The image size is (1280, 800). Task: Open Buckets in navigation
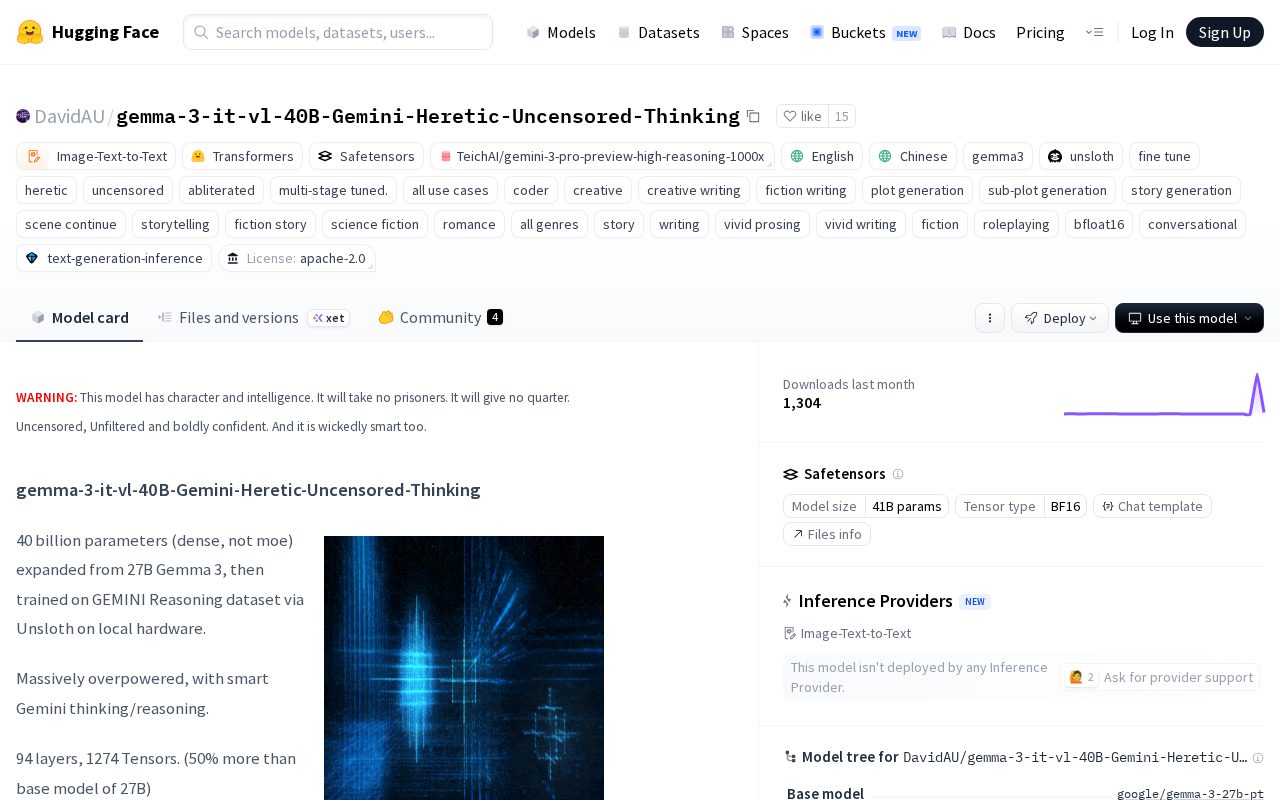(865, 32)
